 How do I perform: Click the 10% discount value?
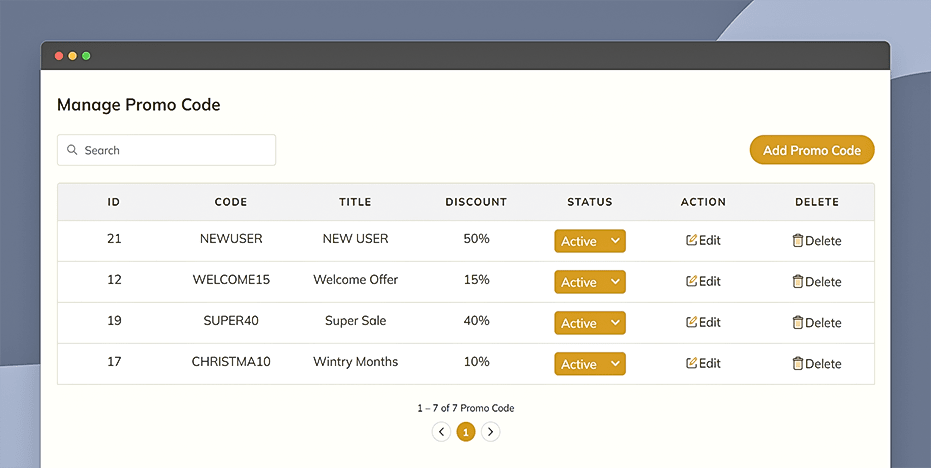(476, 362)
